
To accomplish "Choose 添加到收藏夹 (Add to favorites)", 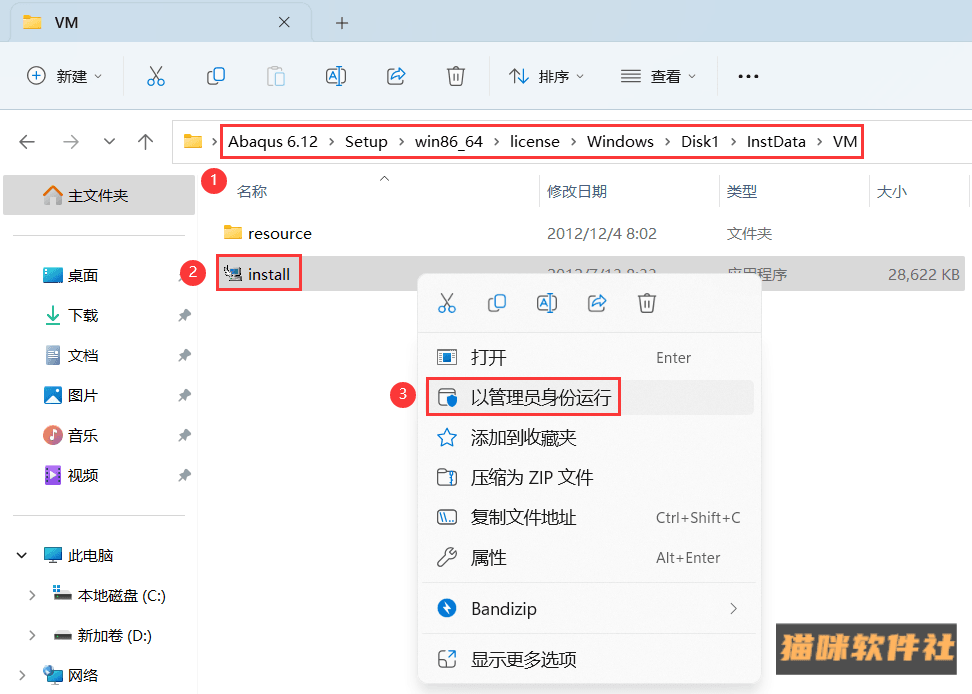I will pyautogui.click(x=590, y=437).
